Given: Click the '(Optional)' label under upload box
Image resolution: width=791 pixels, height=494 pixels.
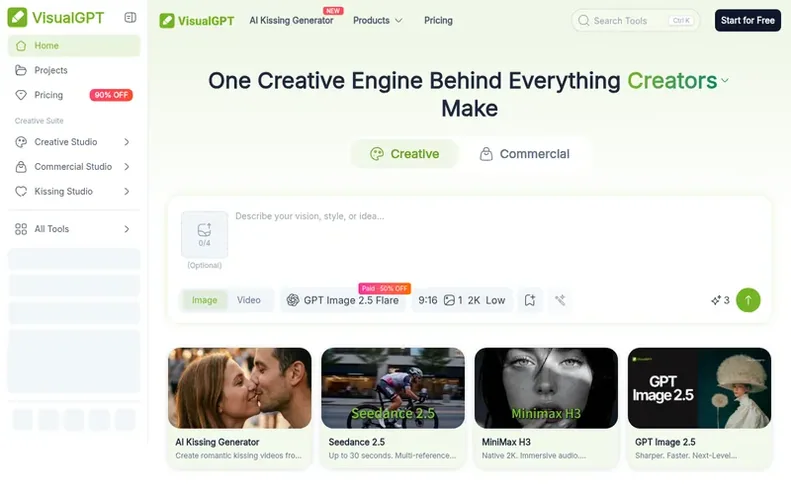Looking at the screenshot, I should pyautogui.click(x=204, y=265).
